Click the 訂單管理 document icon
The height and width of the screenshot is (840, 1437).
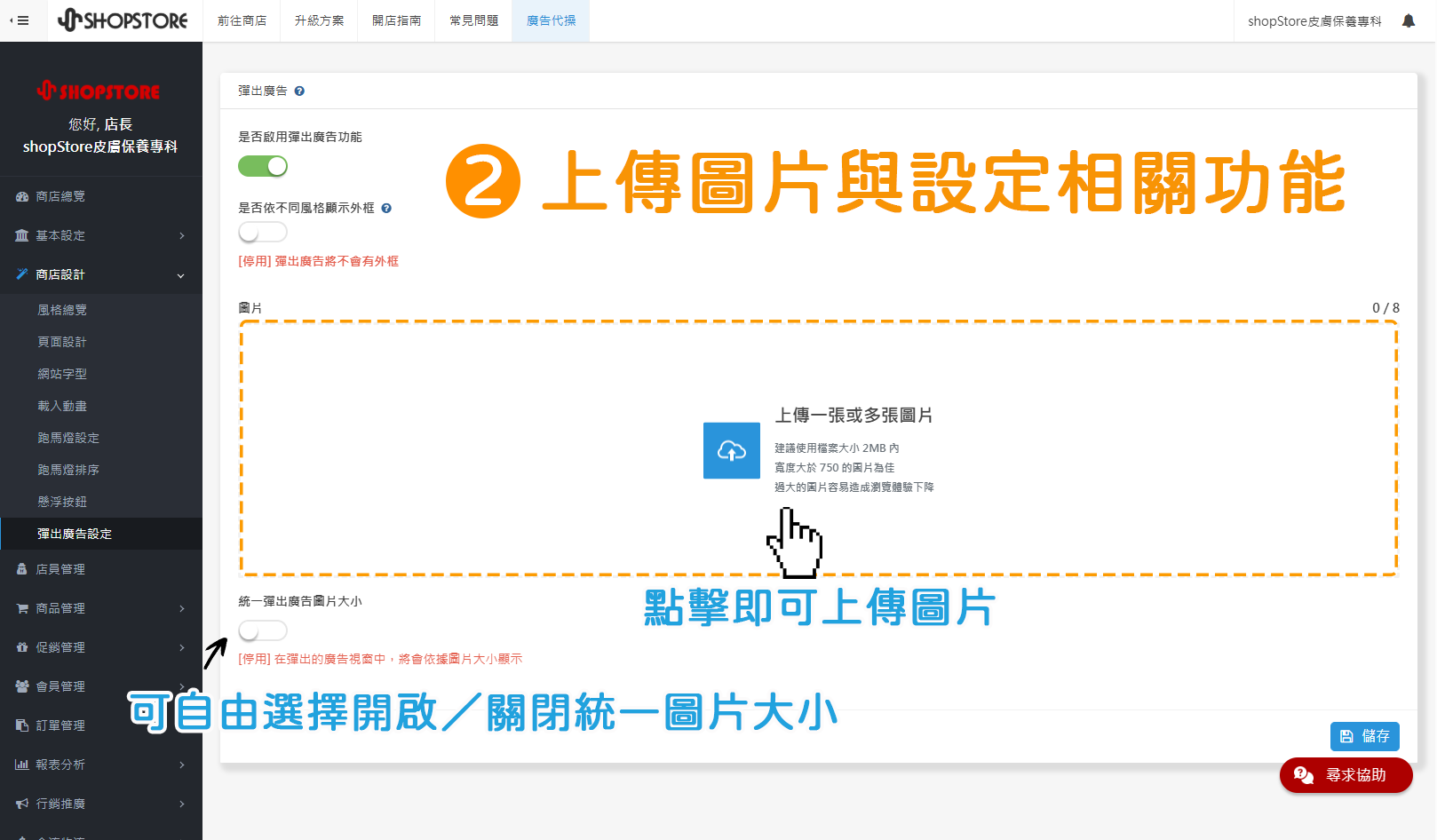pos(22,725)
